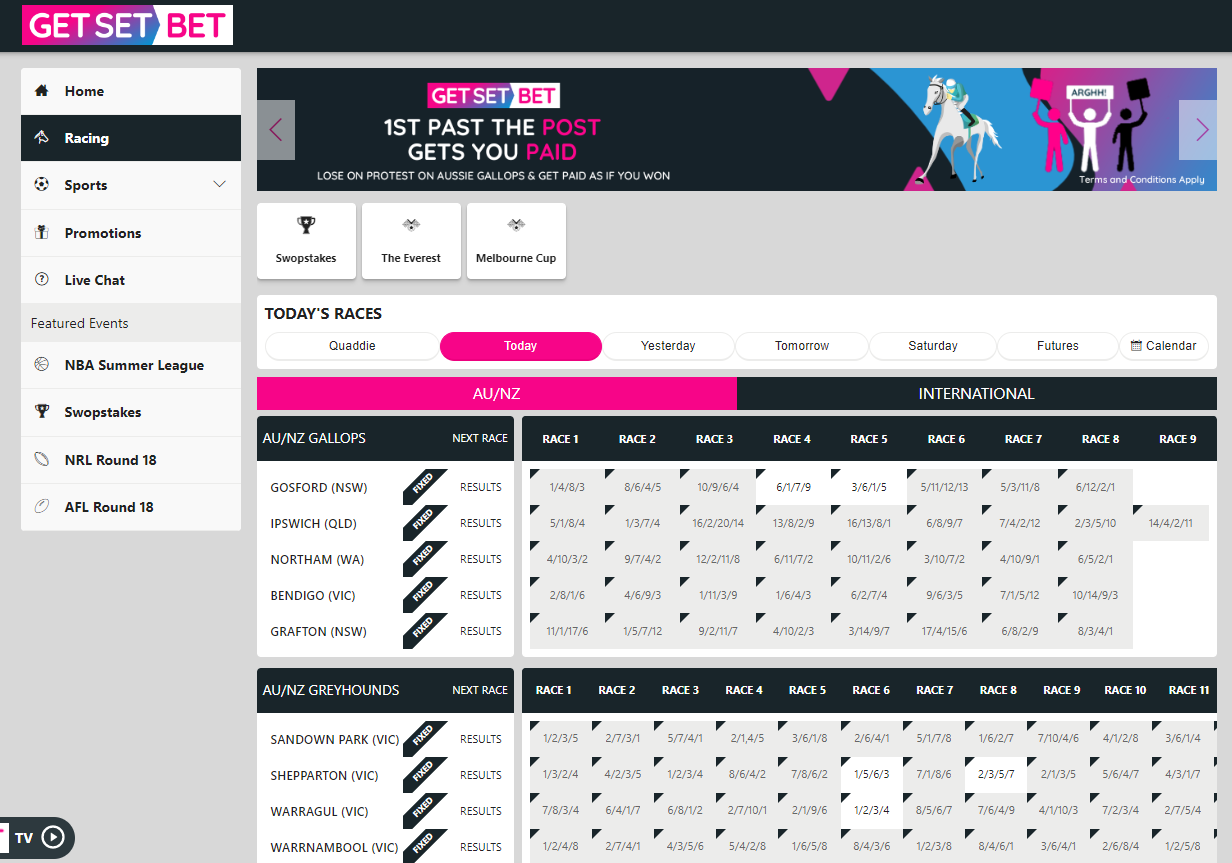This screenshot has width=1232, height=863.
Task: Open Gosford Race 5 result 3/6/1/5
Action: 869,487
